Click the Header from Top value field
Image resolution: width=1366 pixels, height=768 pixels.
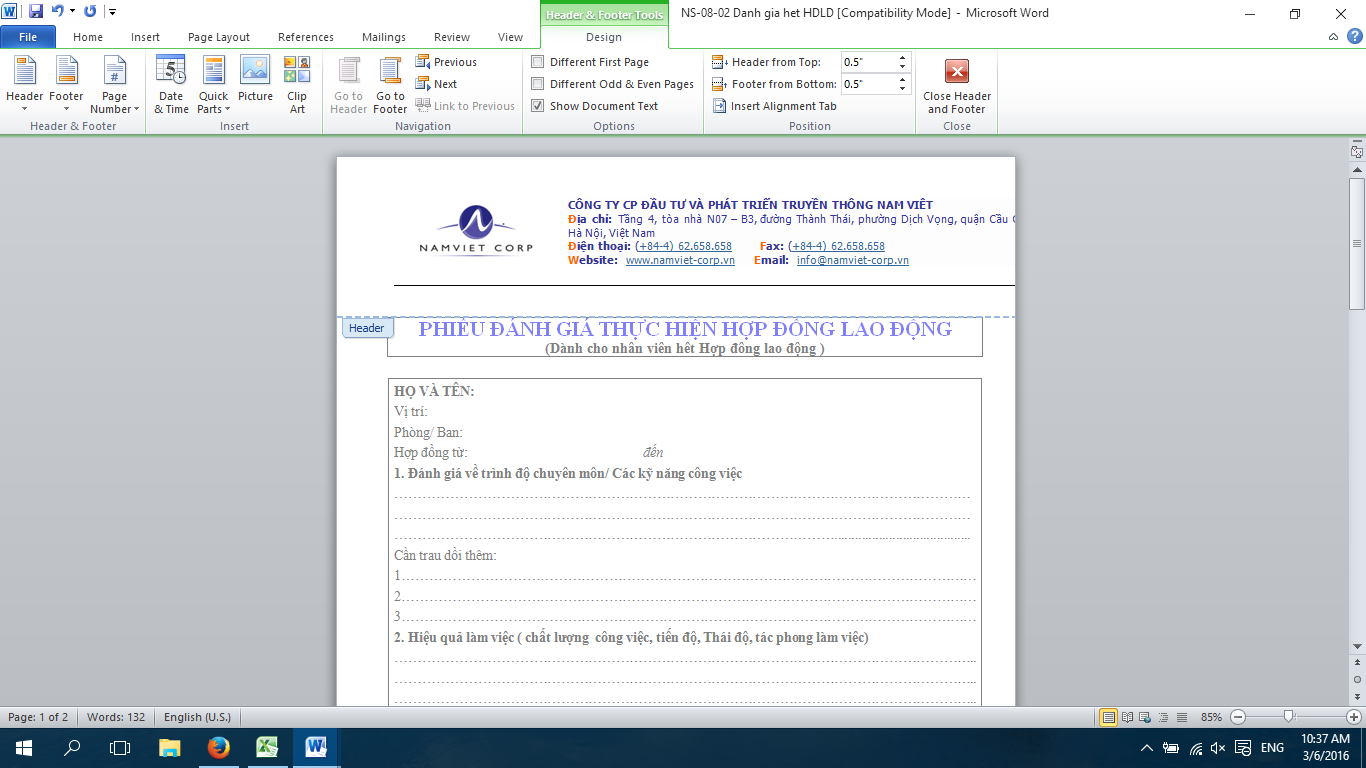coord(868,62)
